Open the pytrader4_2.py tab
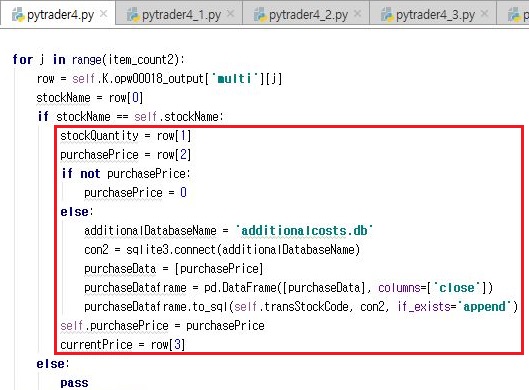Viewport: 529px width, 390px height. (306, 14)
